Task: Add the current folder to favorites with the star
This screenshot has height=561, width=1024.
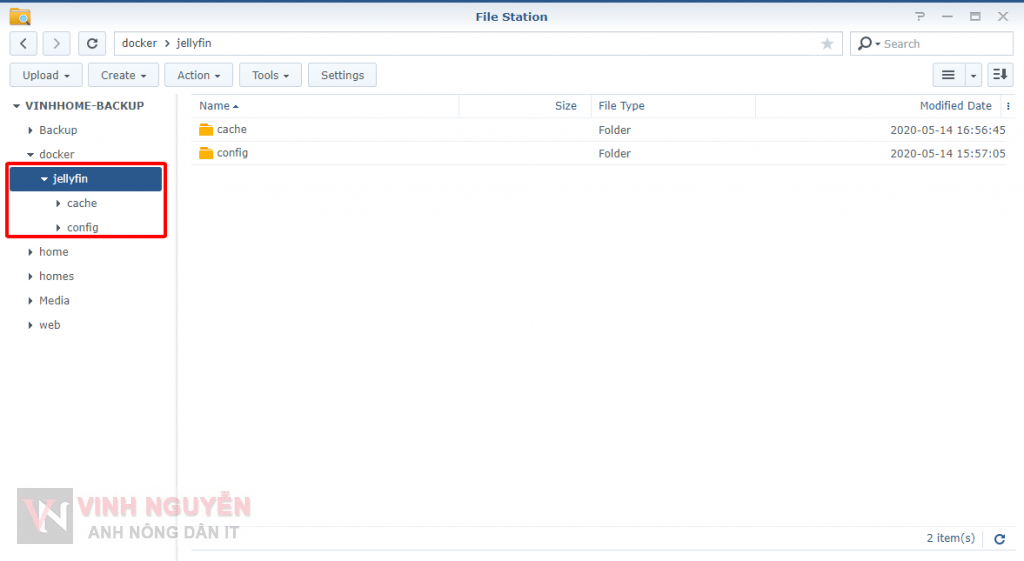Action: point(827,44)
